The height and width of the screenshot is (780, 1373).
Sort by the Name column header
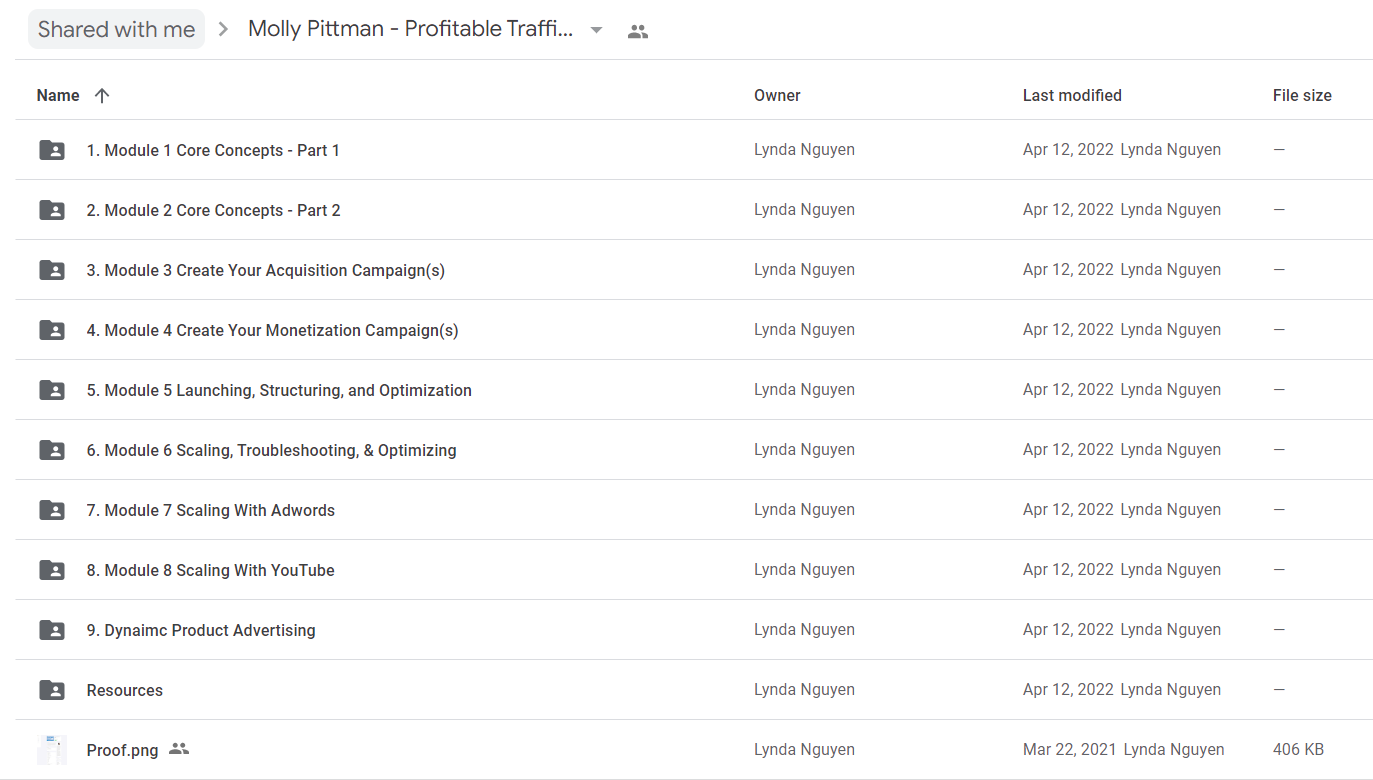(x=58, y=96)
